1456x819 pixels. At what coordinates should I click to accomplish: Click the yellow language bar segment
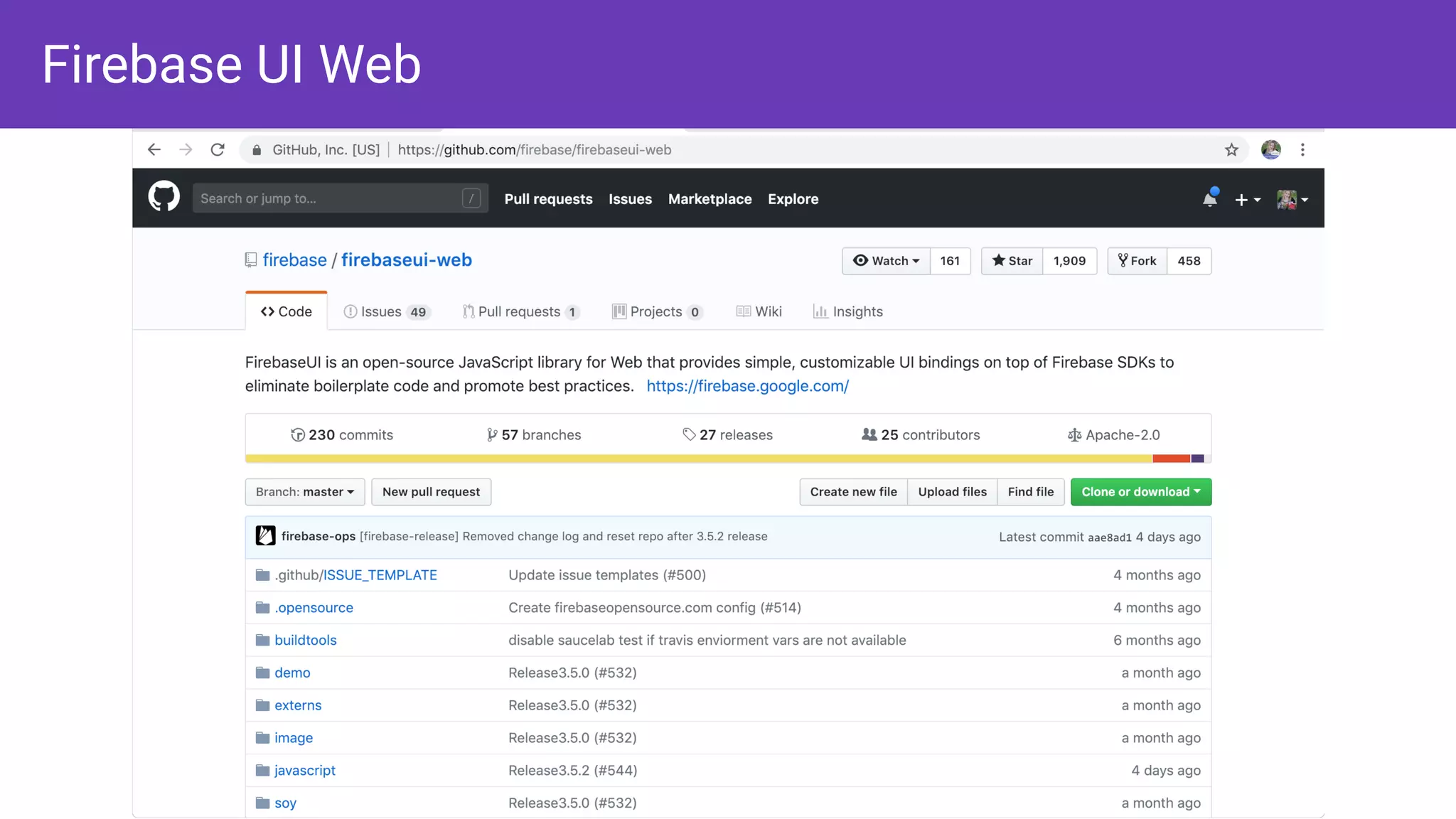pos(699,459)
